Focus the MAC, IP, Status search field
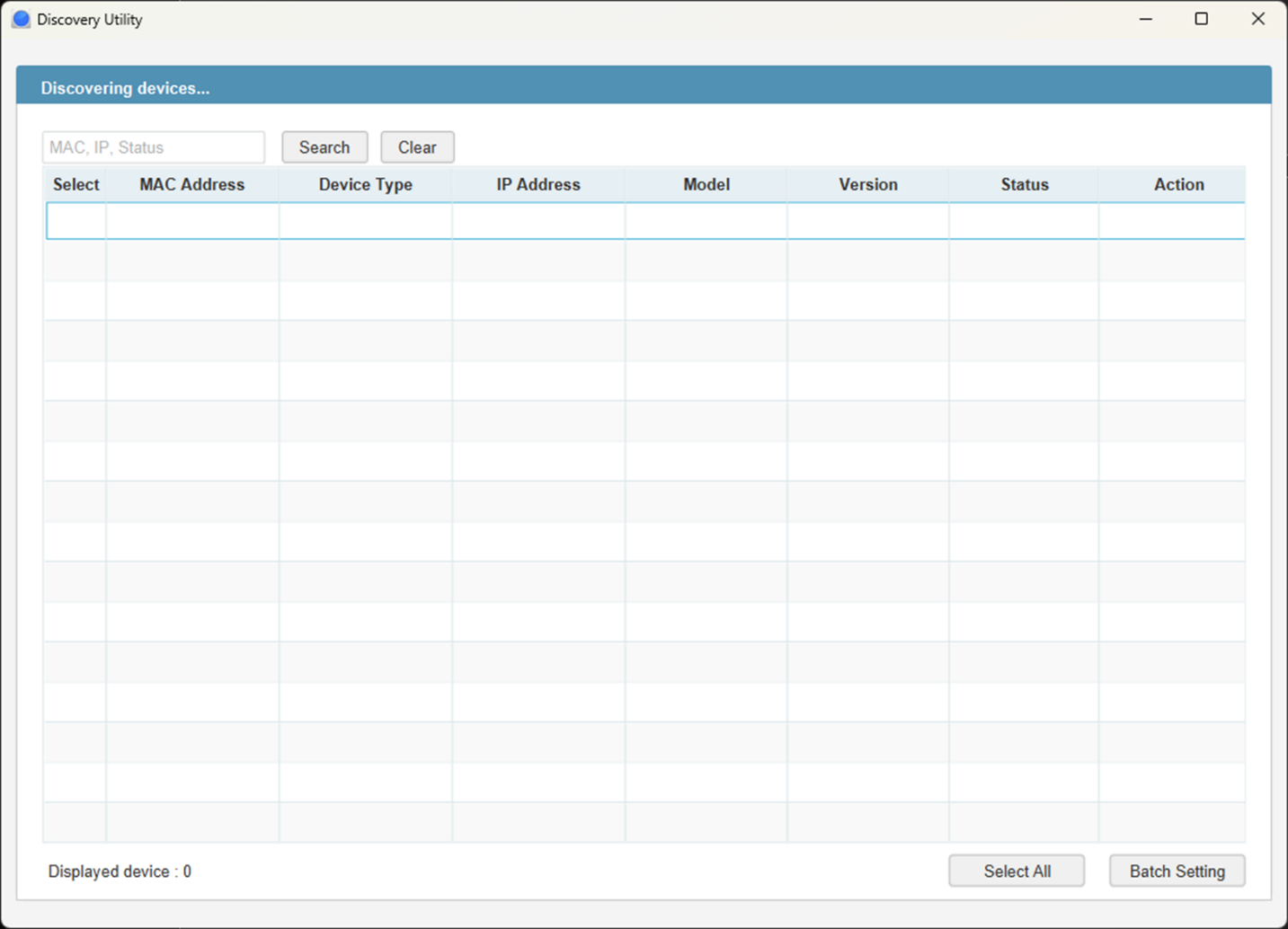The image size is (1288, 929). pyautogui.click(x=154, y=147)
